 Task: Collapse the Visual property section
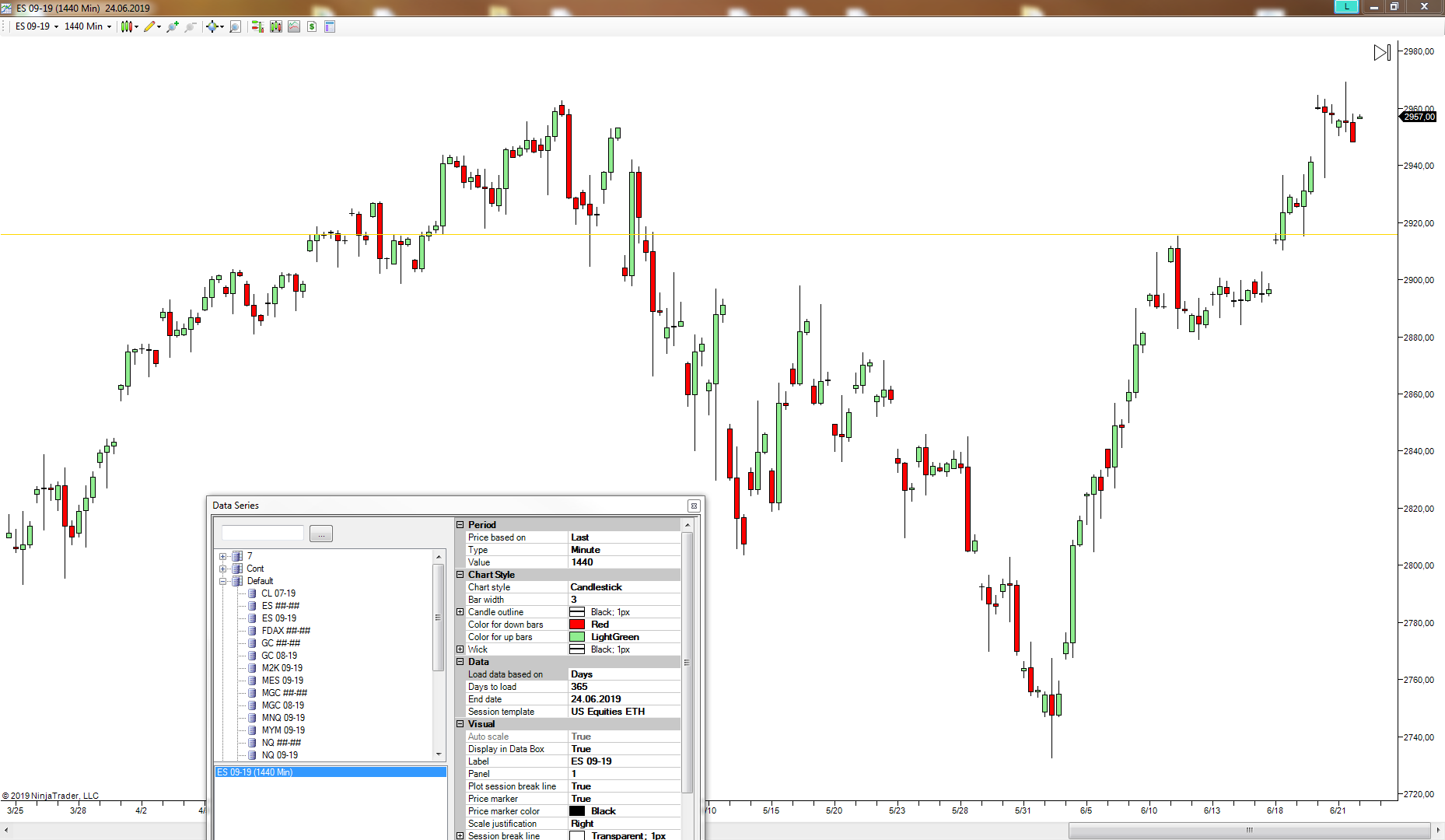[x=460, y=724]
